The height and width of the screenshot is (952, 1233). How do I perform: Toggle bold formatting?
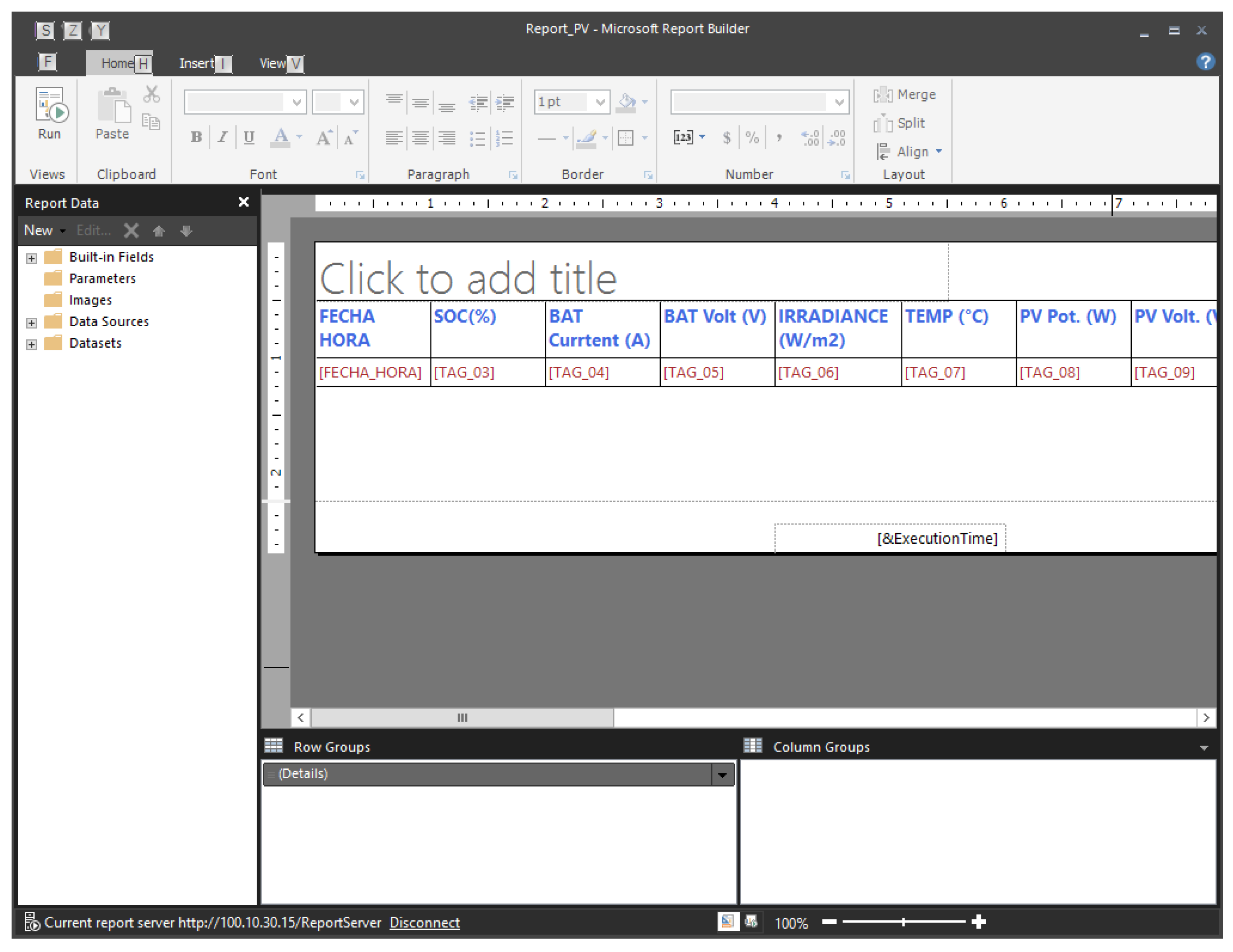196,137
